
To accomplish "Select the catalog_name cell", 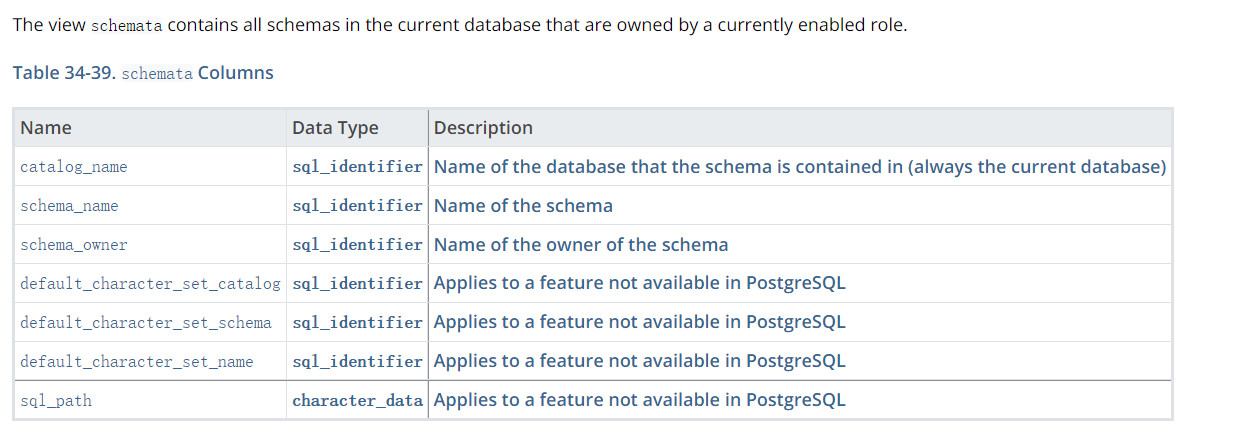I will (74, 168).
